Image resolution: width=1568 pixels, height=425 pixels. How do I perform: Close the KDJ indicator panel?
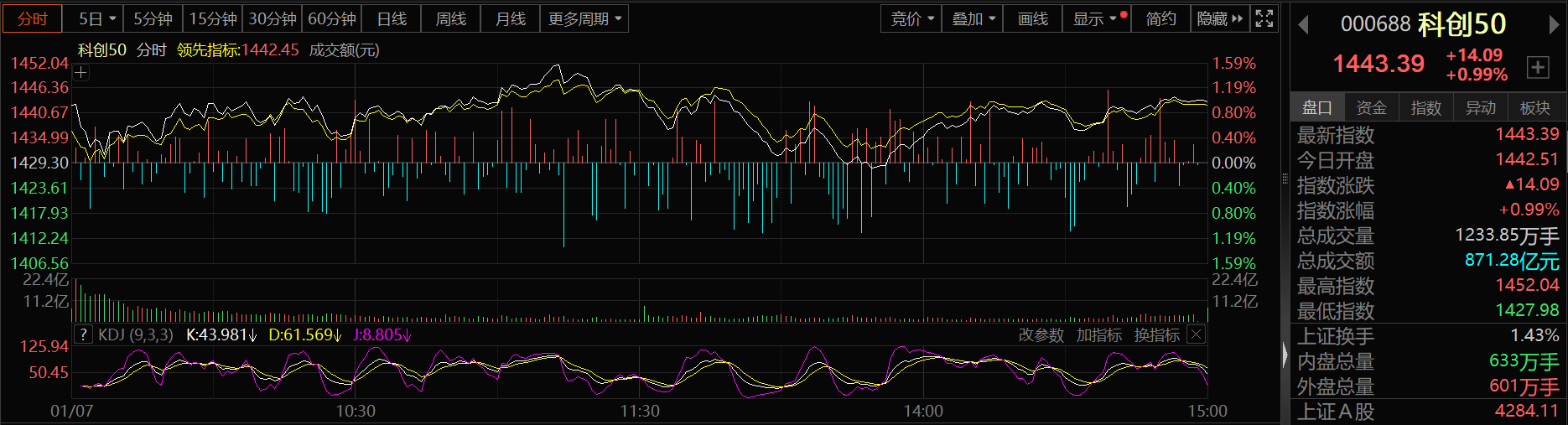(1197, 335)
